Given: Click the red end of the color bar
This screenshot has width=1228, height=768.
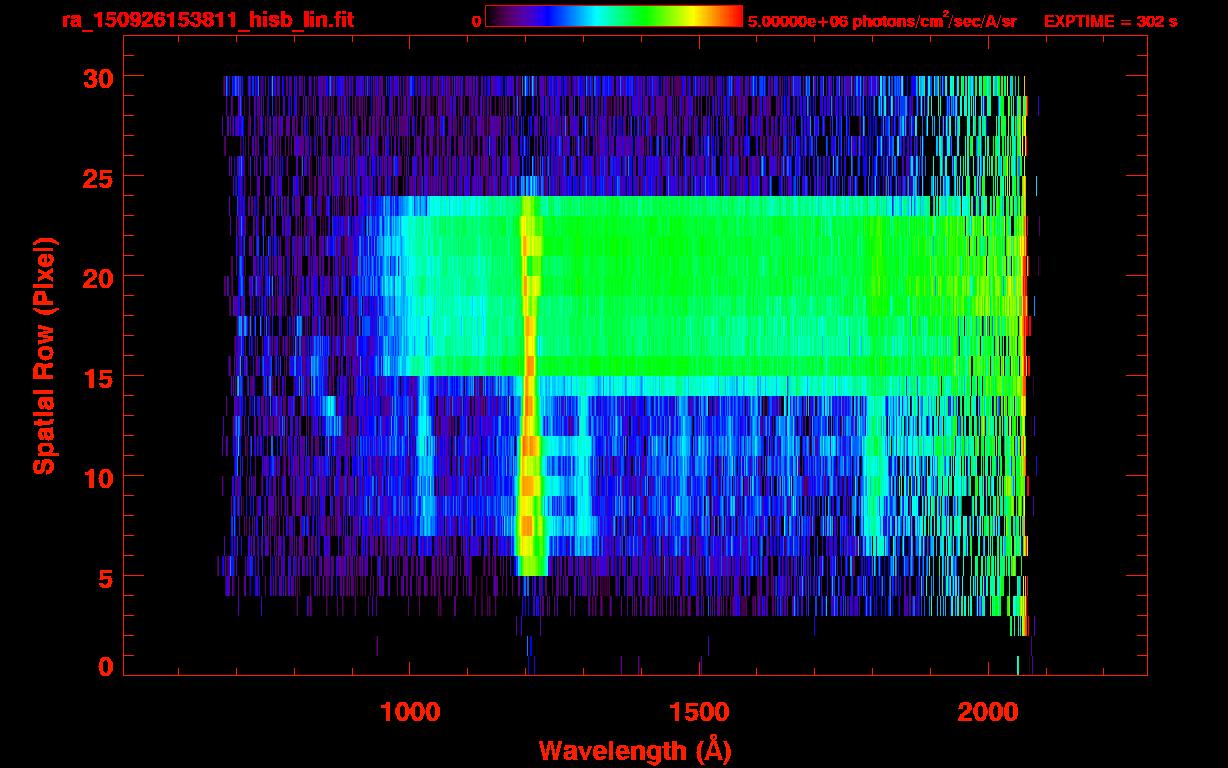Looking at the screenshot, I should coord(734,16).
